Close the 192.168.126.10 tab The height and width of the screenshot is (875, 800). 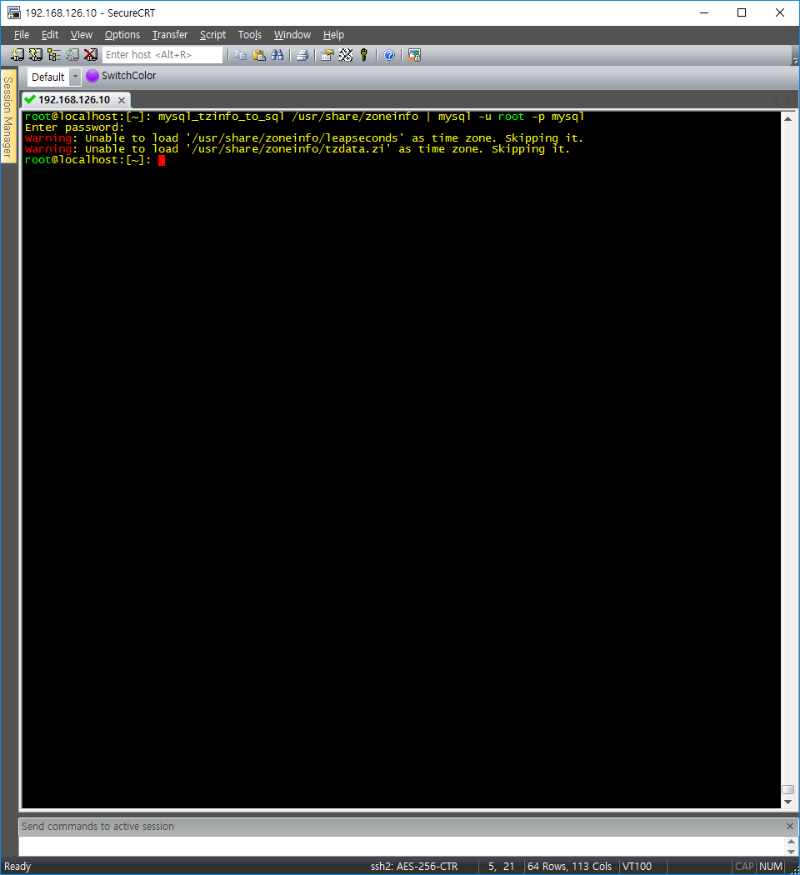point(121,100)
